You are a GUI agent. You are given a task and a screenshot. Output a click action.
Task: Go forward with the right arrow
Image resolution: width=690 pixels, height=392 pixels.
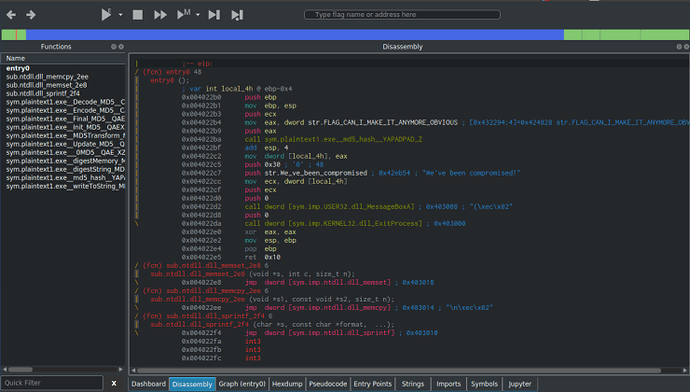[x=30, y=15]
